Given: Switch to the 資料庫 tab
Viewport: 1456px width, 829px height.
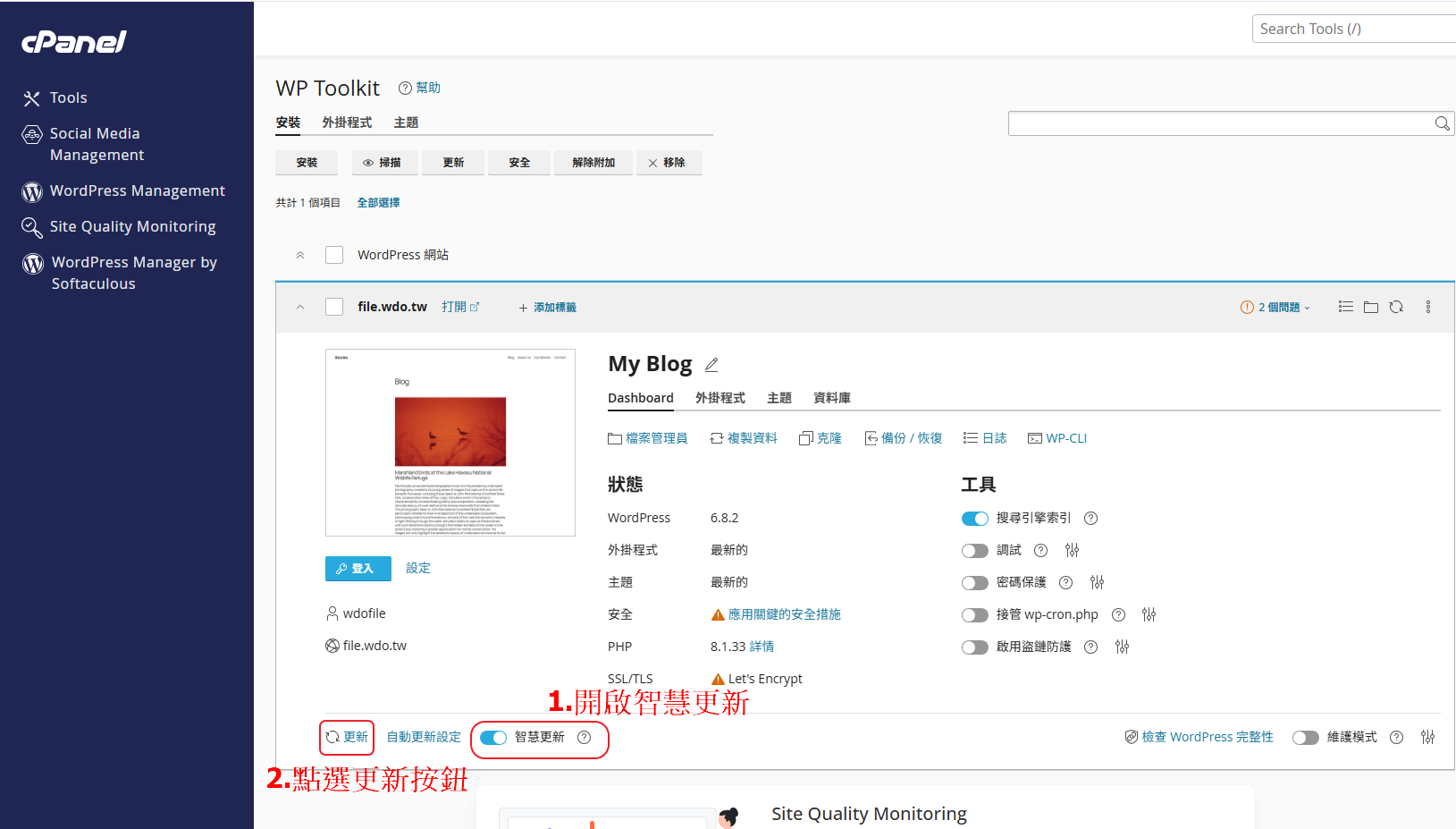Looking at the screenshot, I should (831, 398).
